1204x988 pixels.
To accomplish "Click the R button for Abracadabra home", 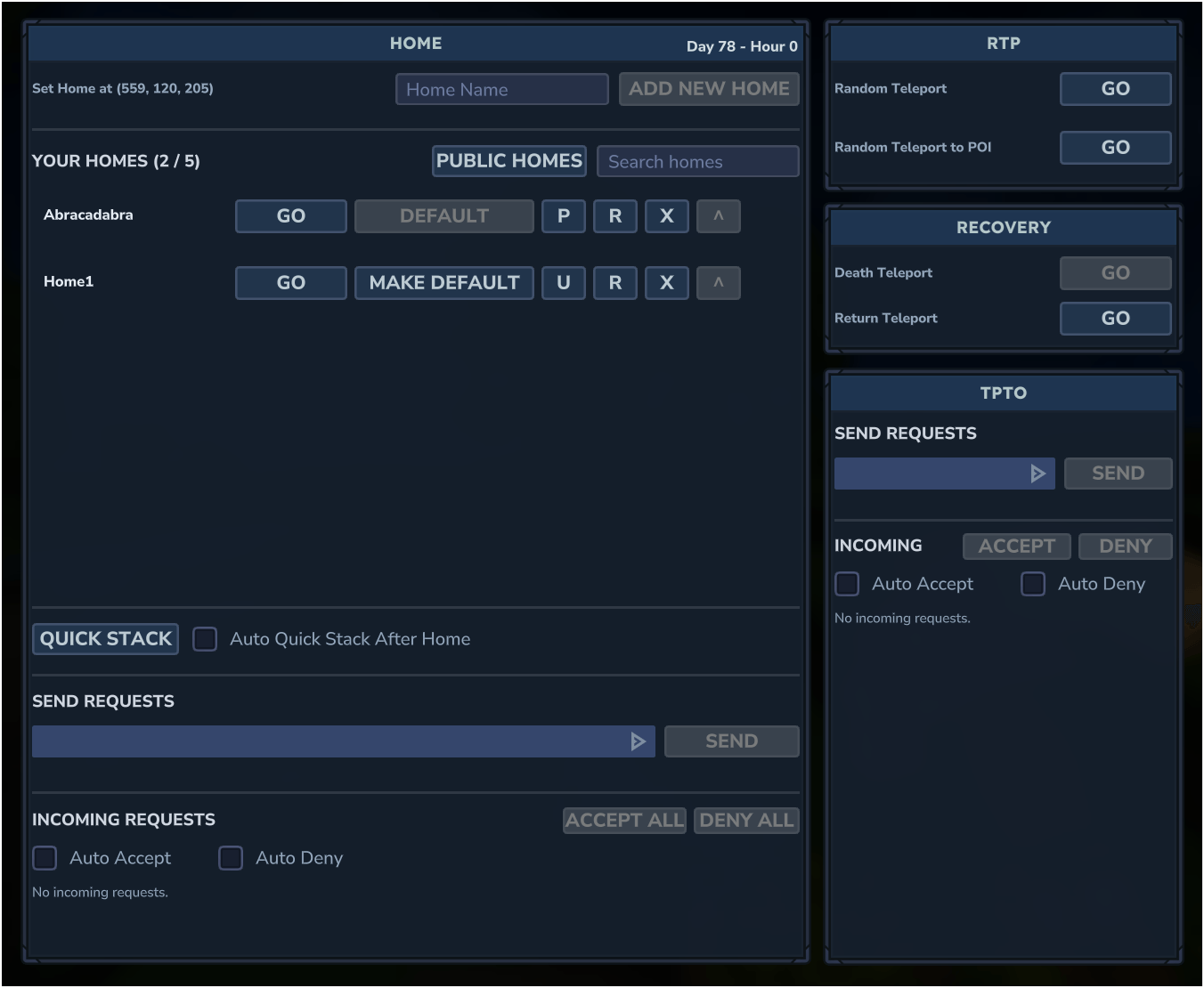I will coord(614,216).
